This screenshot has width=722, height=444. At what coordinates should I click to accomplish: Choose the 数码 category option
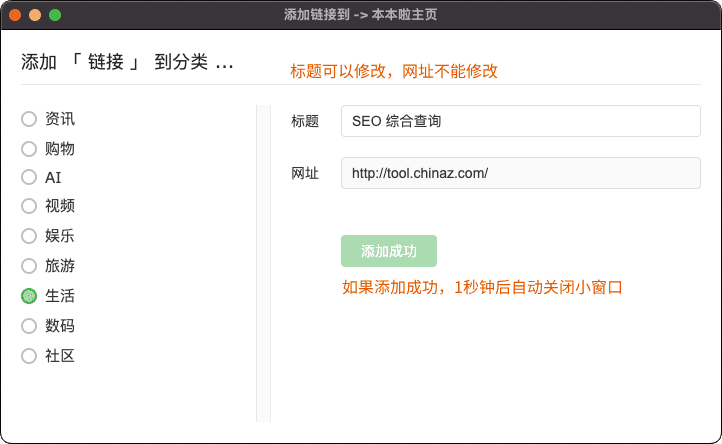29,326
